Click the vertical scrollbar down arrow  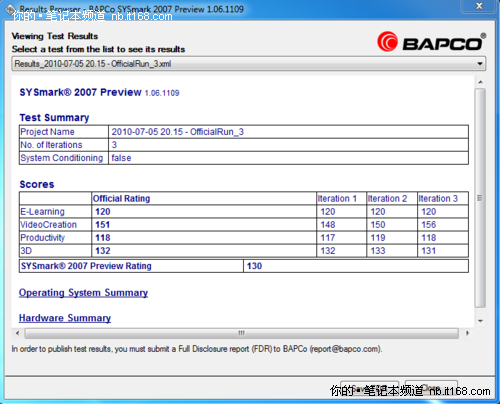480,321
